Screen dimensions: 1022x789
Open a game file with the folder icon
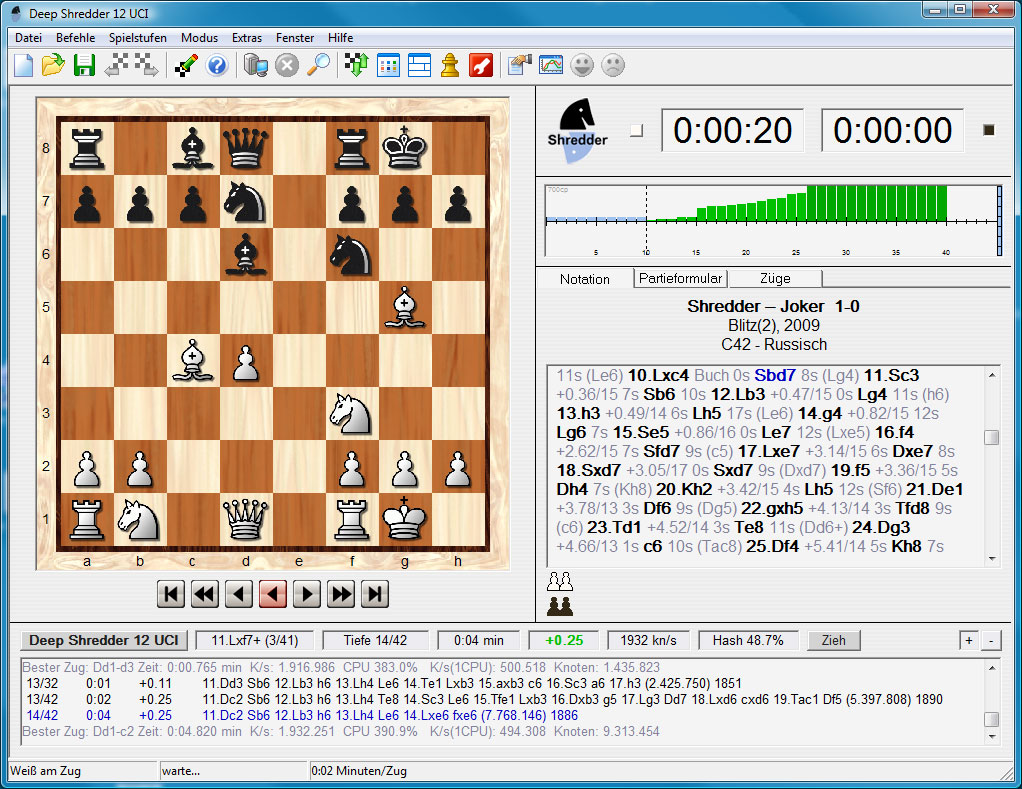53,65
